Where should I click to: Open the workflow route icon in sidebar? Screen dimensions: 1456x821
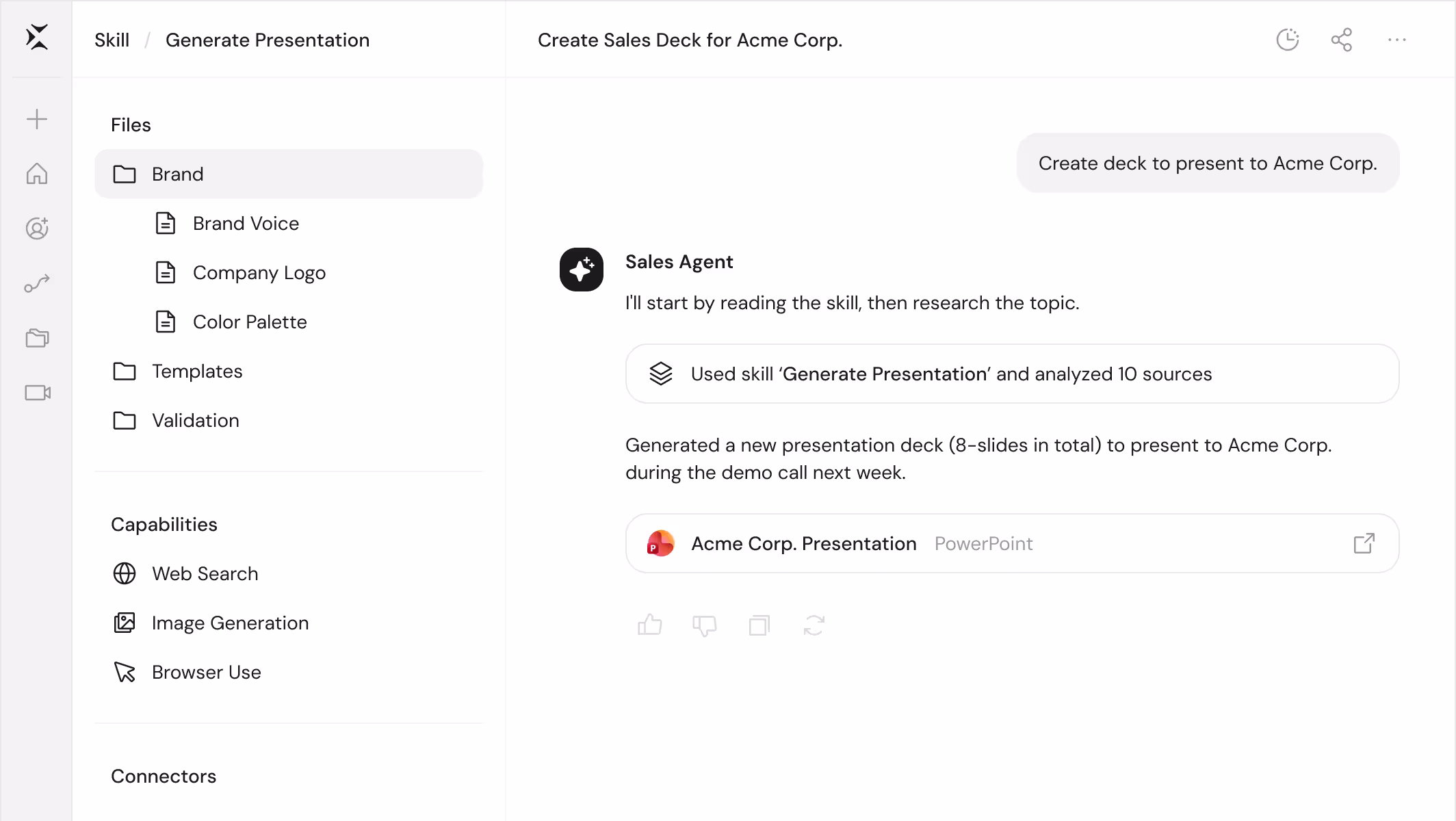pos(37,283)
